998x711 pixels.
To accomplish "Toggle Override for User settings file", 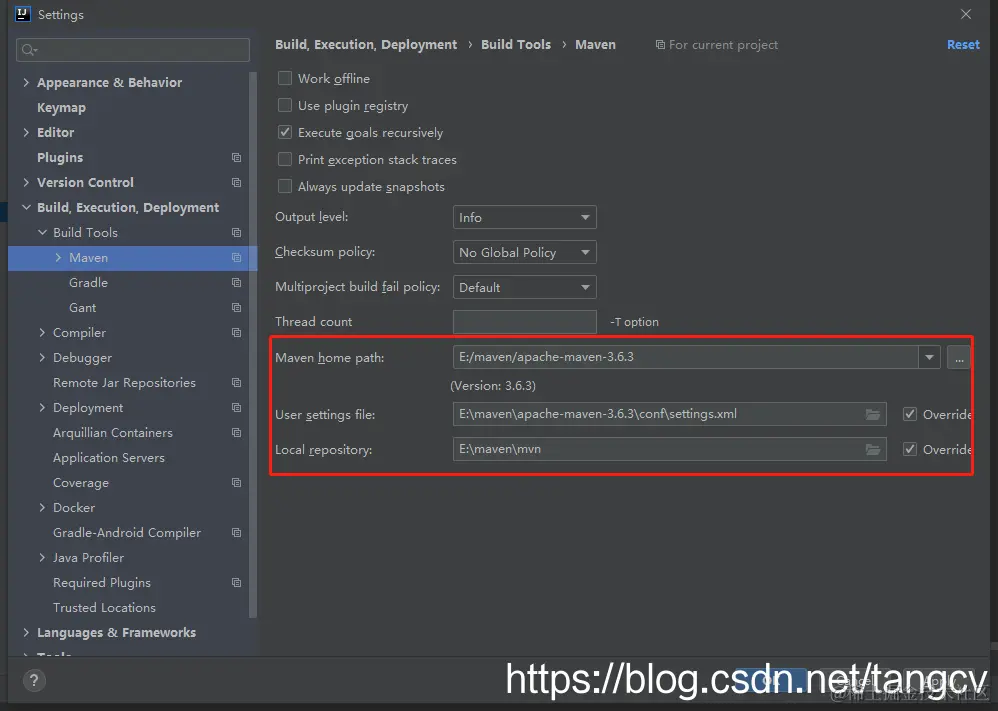I will click(x=910, y=414).
